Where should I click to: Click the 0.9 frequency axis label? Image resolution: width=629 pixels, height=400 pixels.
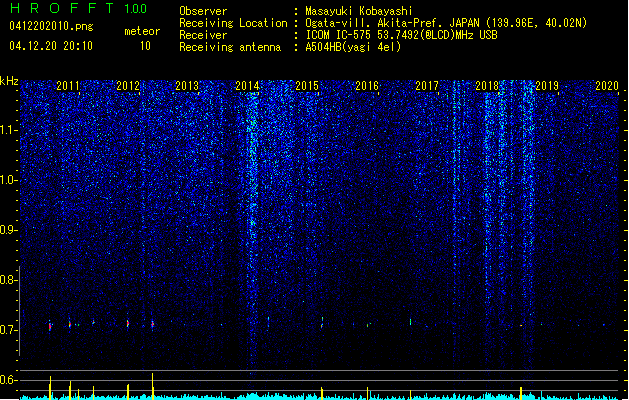[8, 230]
